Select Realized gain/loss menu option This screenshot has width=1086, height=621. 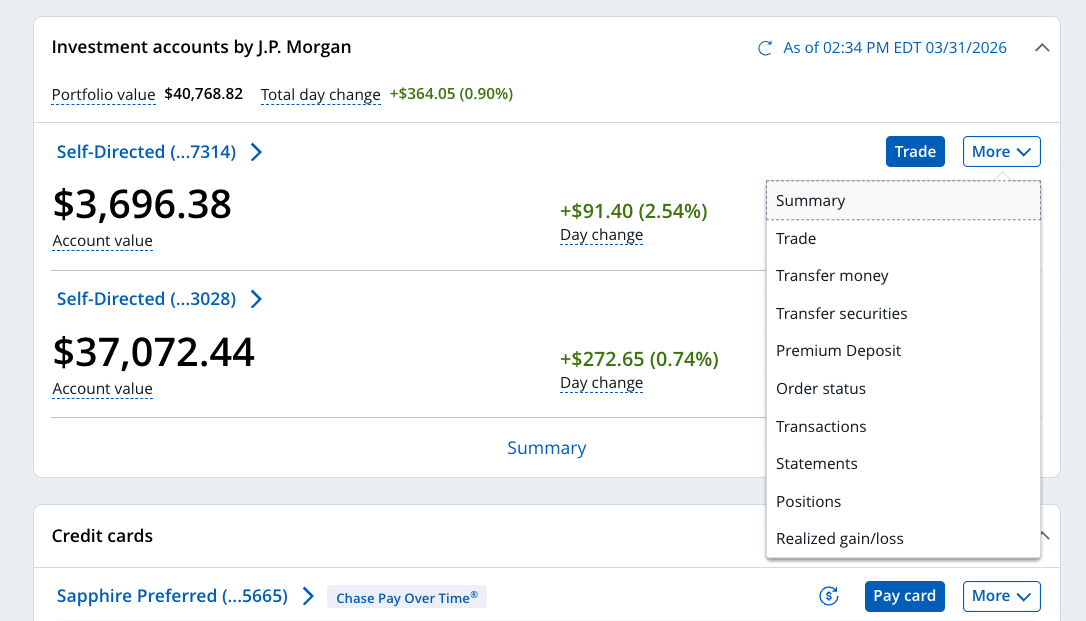pyautogui.click(x=903, y=539)
